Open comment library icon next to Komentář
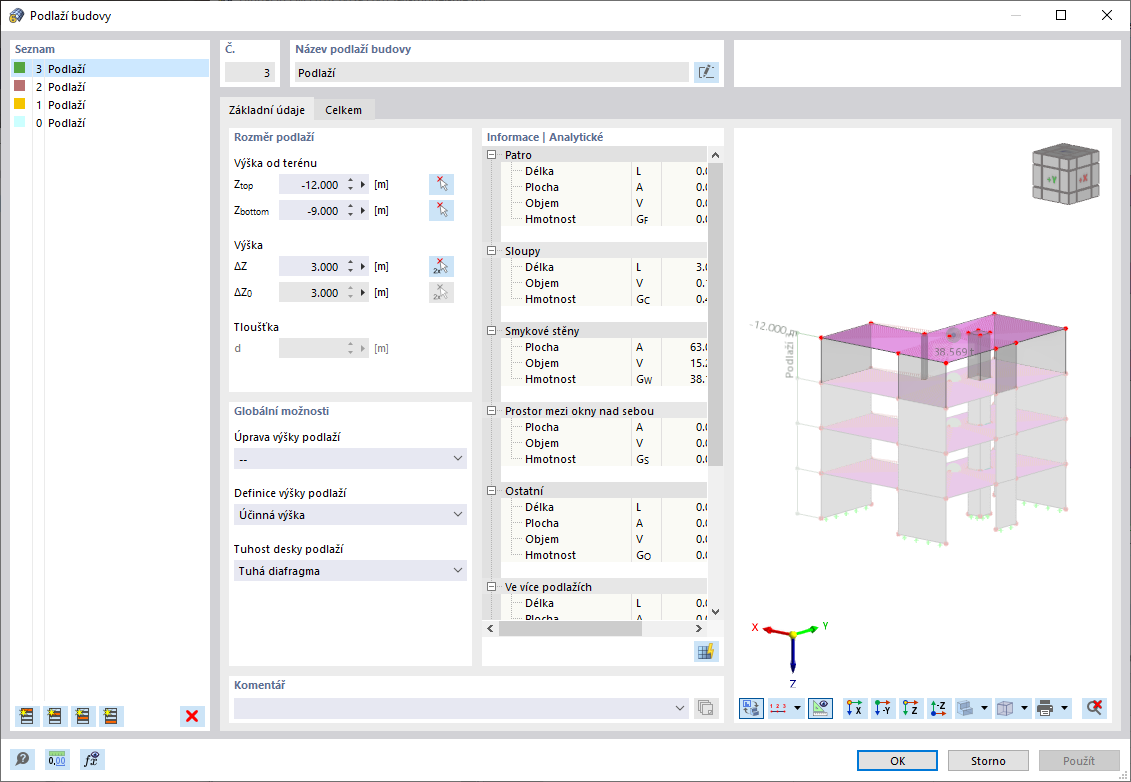This screenshot has width=1131, height=782. 706,708
